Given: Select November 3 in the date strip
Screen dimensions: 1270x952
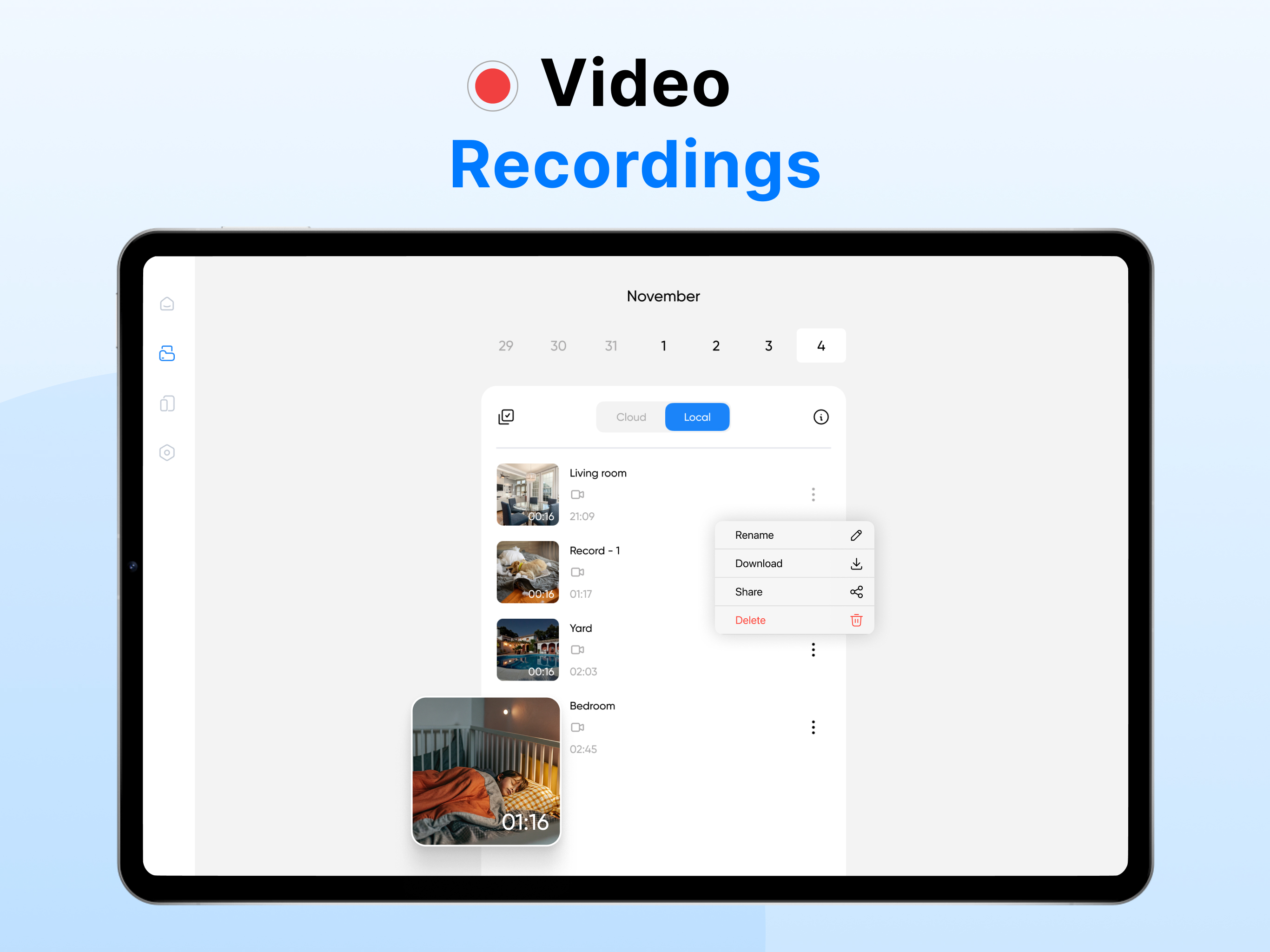Looking at the screenshot, I should [x=769, y=346].
